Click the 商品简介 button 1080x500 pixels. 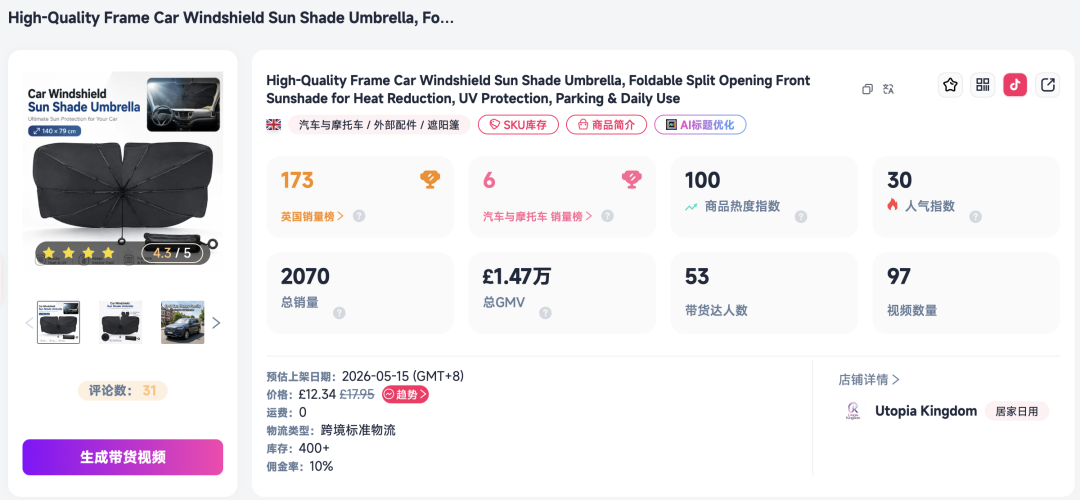pos(606,125)
